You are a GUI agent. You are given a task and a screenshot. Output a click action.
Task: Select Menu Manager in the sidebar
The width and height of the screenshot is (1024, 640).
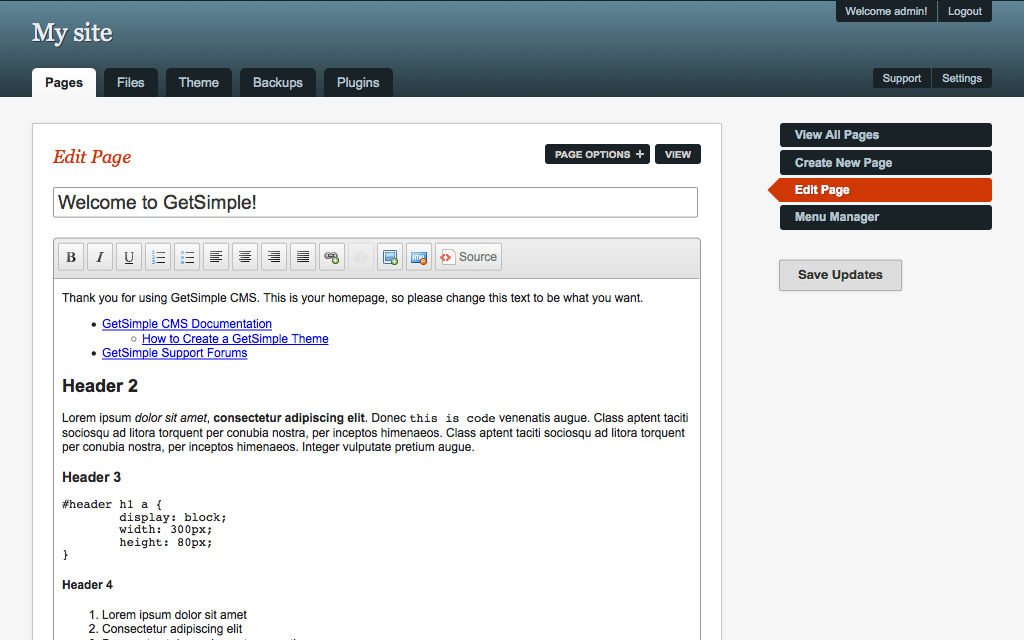[885, 217]
